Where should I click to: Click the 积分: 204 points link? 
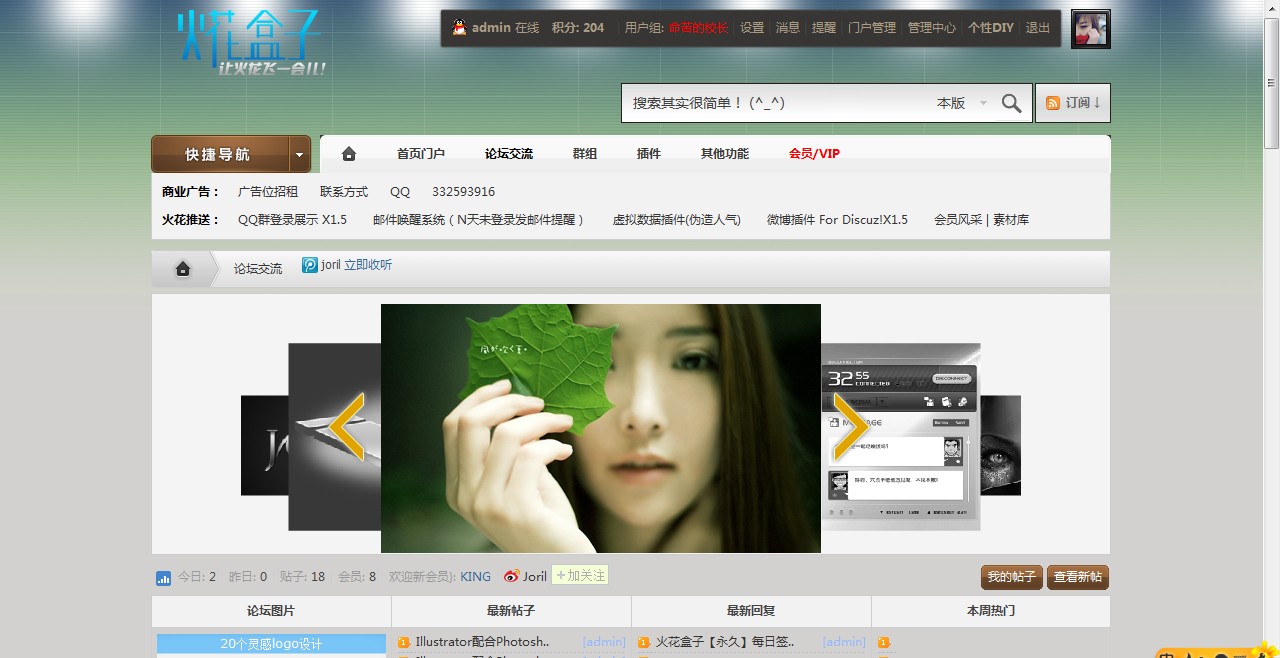tap(578, 28)
